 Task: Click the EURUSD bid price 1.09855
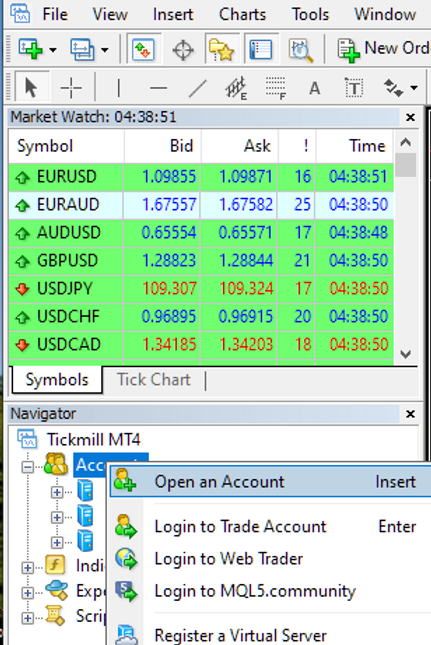pos(169,177)
